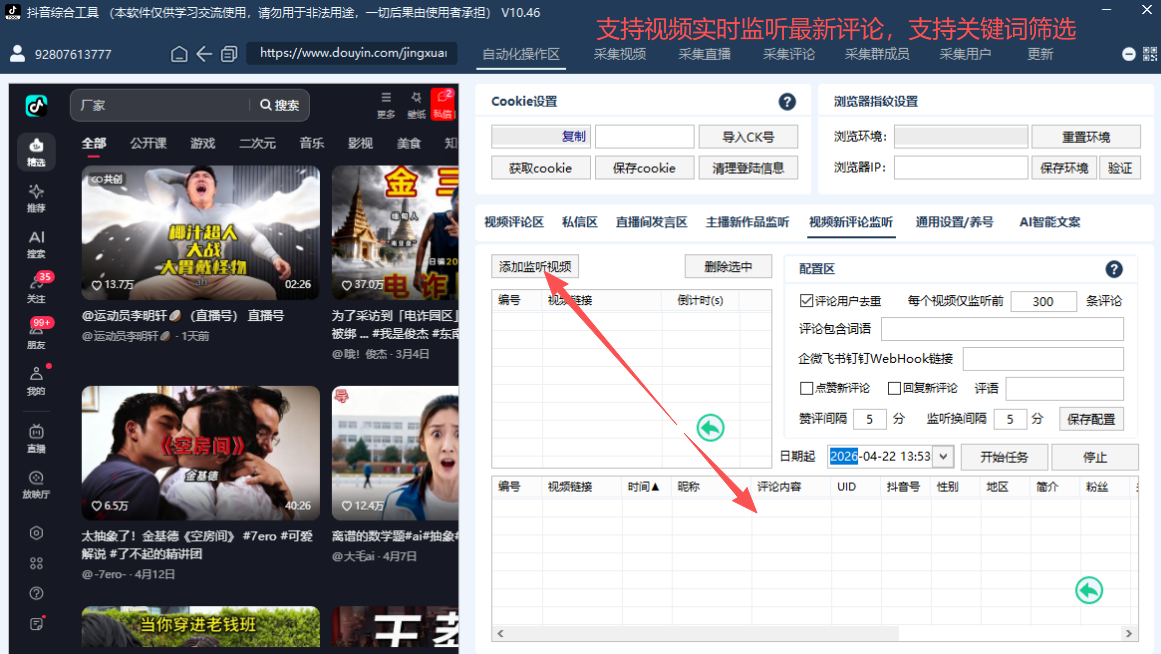Click the 更多 menu icon in the Douyin header
Viewport: 1161px width, 654px height.
tap(386, 105)
